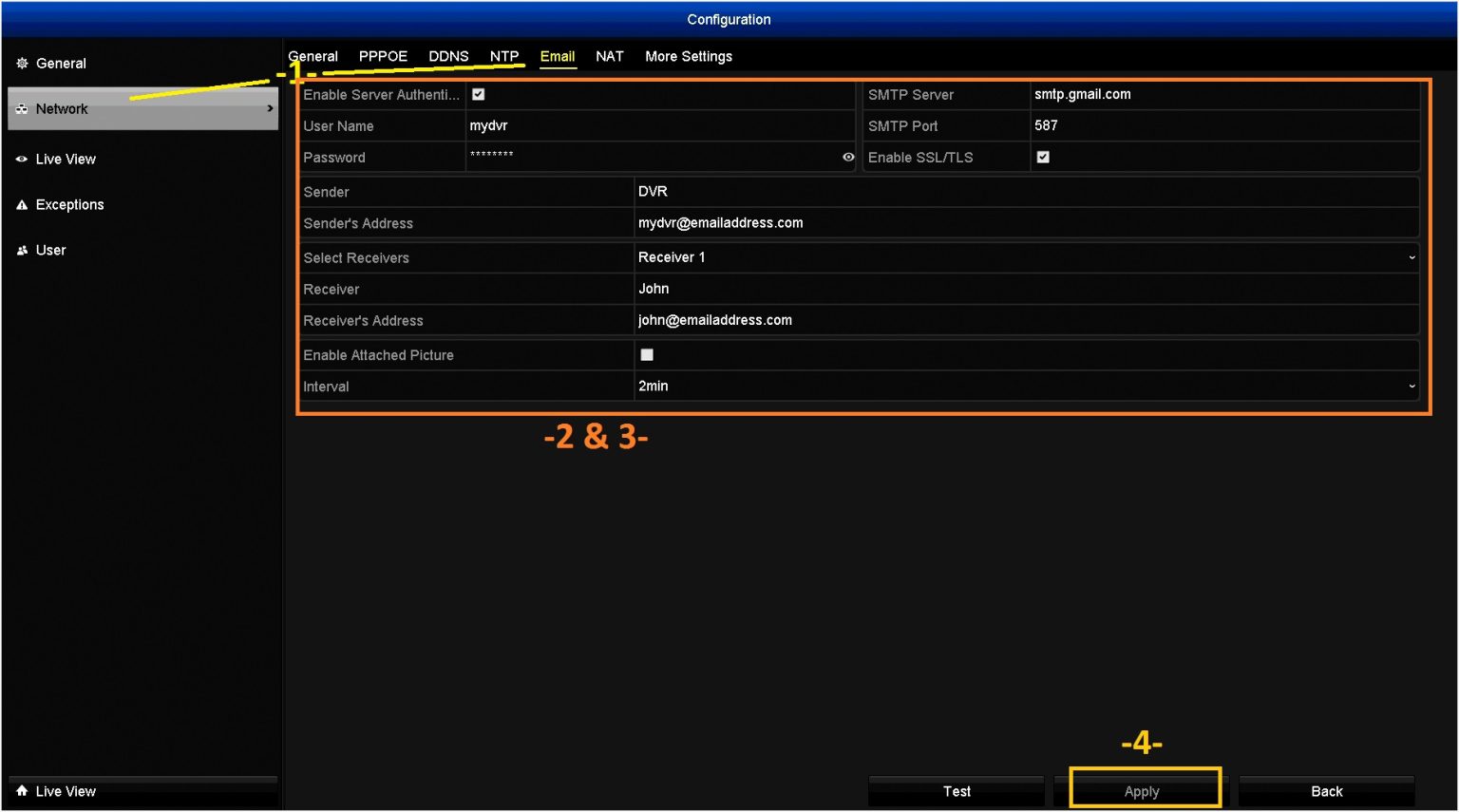
Task: Return to Live View via home icon
Action: click(21, 790)
